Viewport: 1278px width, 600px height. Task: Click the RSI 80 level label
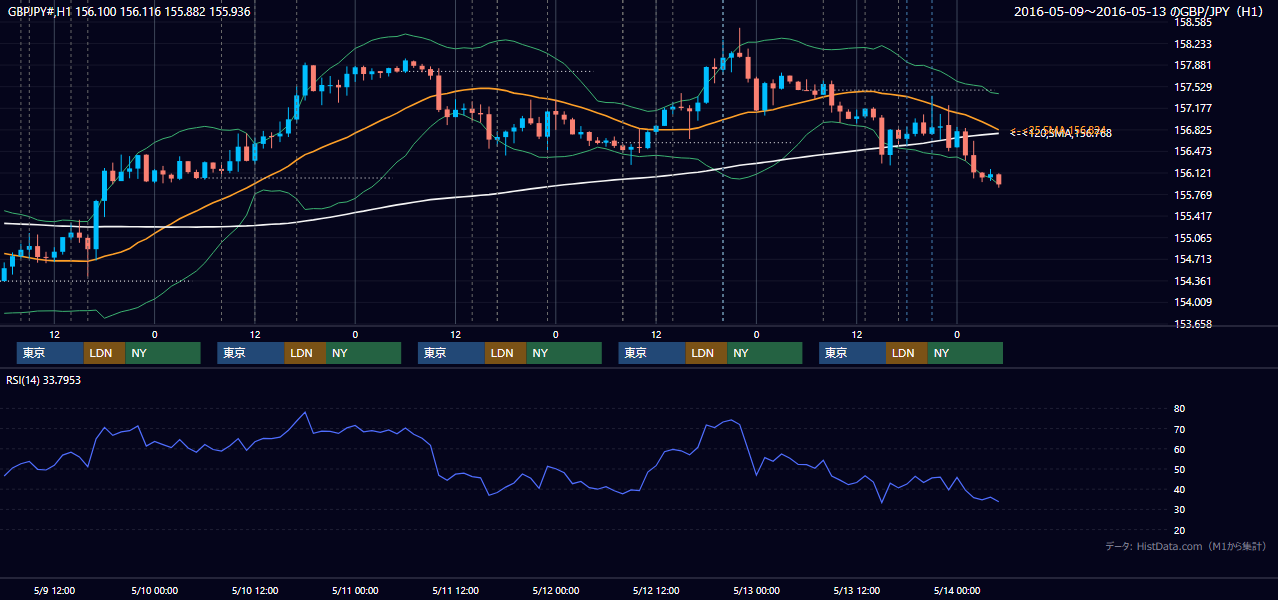tap(1179, 409)
